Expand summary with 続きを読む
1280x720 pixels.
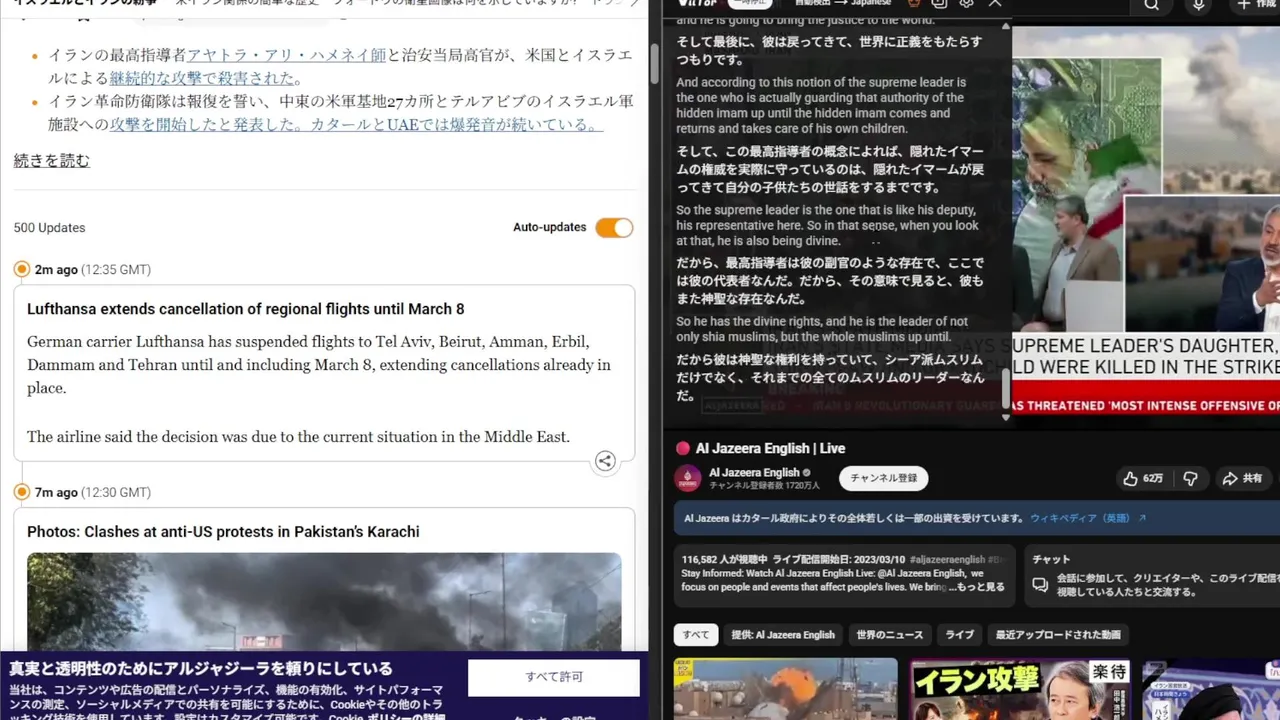click(x=52, y=161)
